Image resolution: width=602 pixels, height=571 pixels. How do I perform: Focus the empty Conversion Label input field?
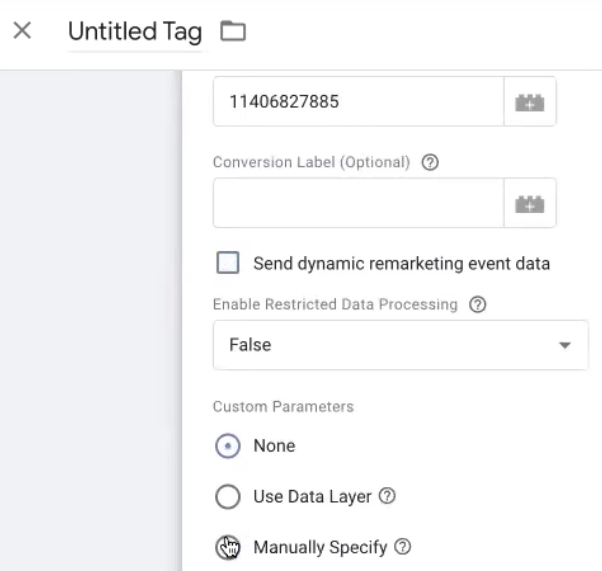[358, 203]
